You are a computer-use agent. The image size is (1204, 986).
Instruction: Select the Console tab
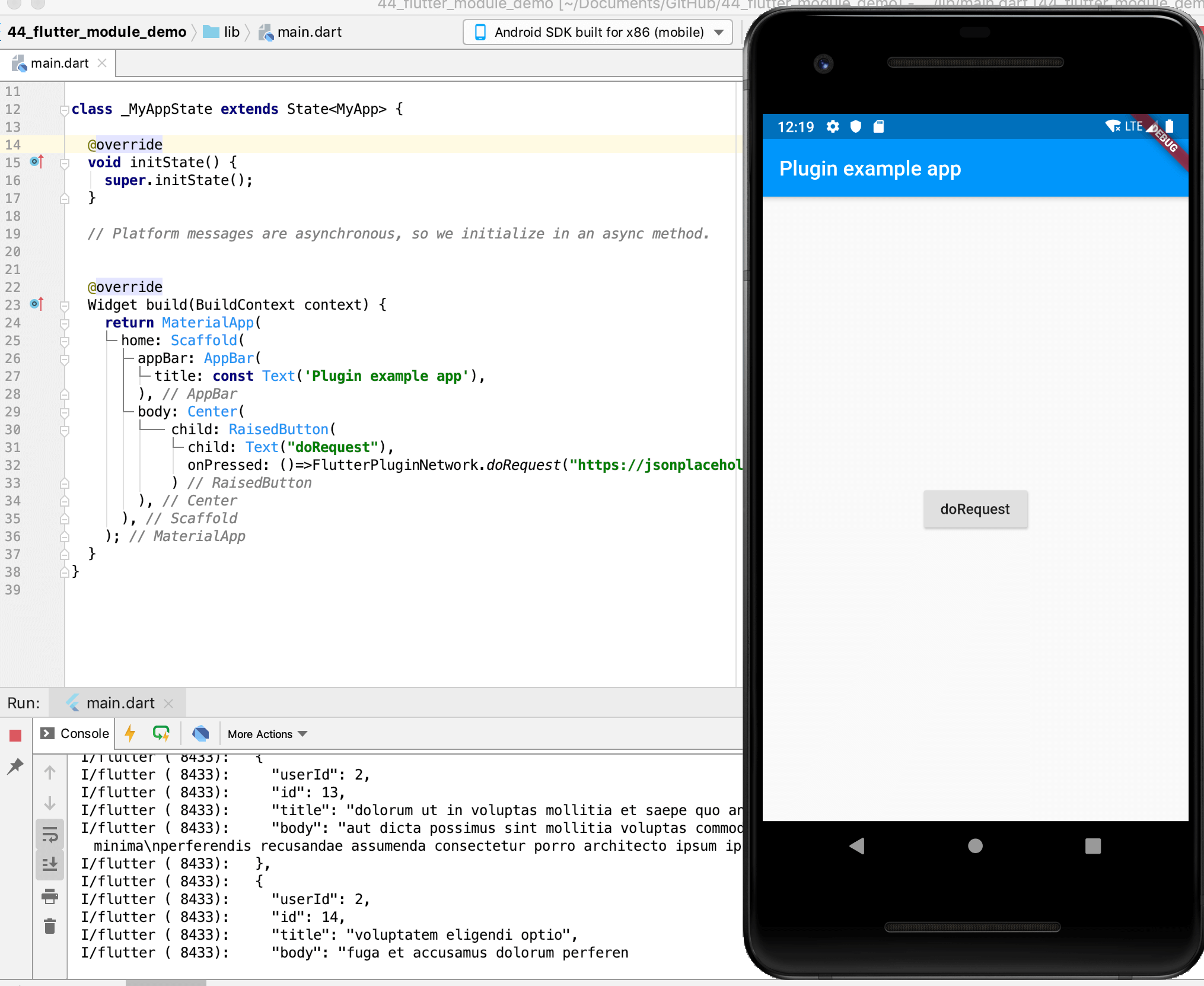(75, 733)
